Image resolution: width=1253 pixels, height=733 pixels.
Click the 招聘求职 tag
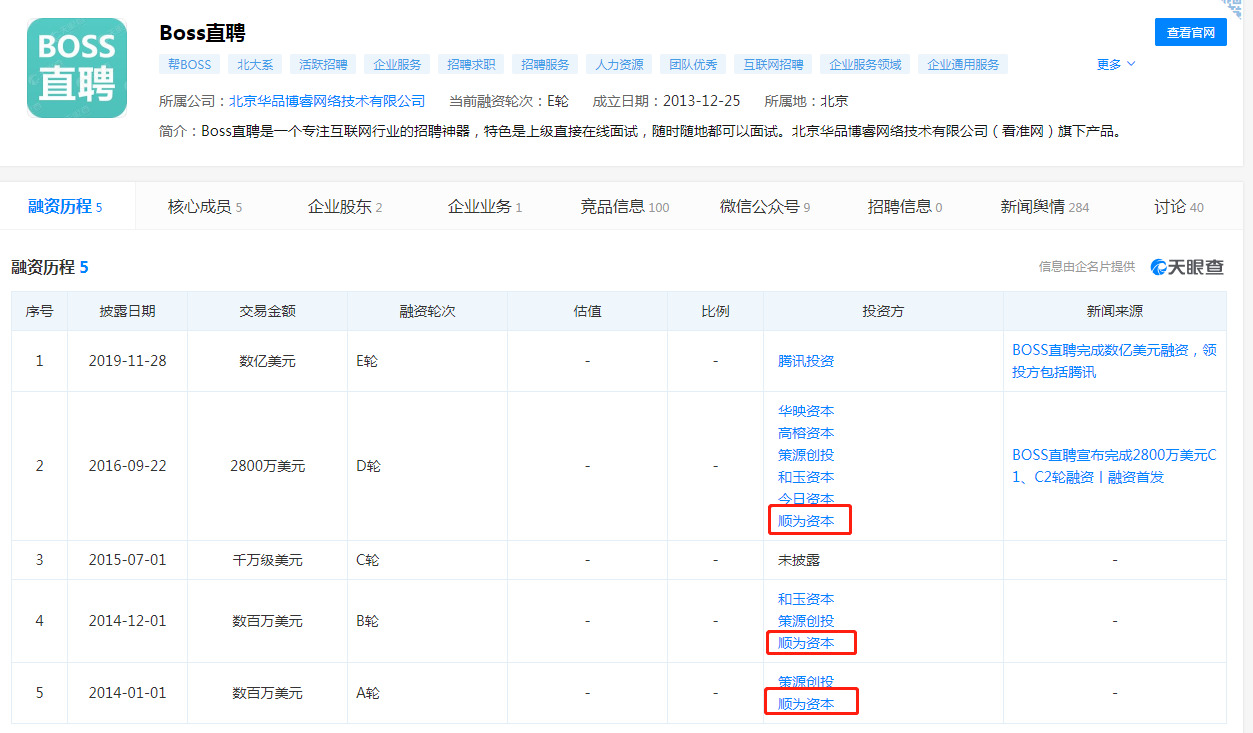click(x=471, y=64)
